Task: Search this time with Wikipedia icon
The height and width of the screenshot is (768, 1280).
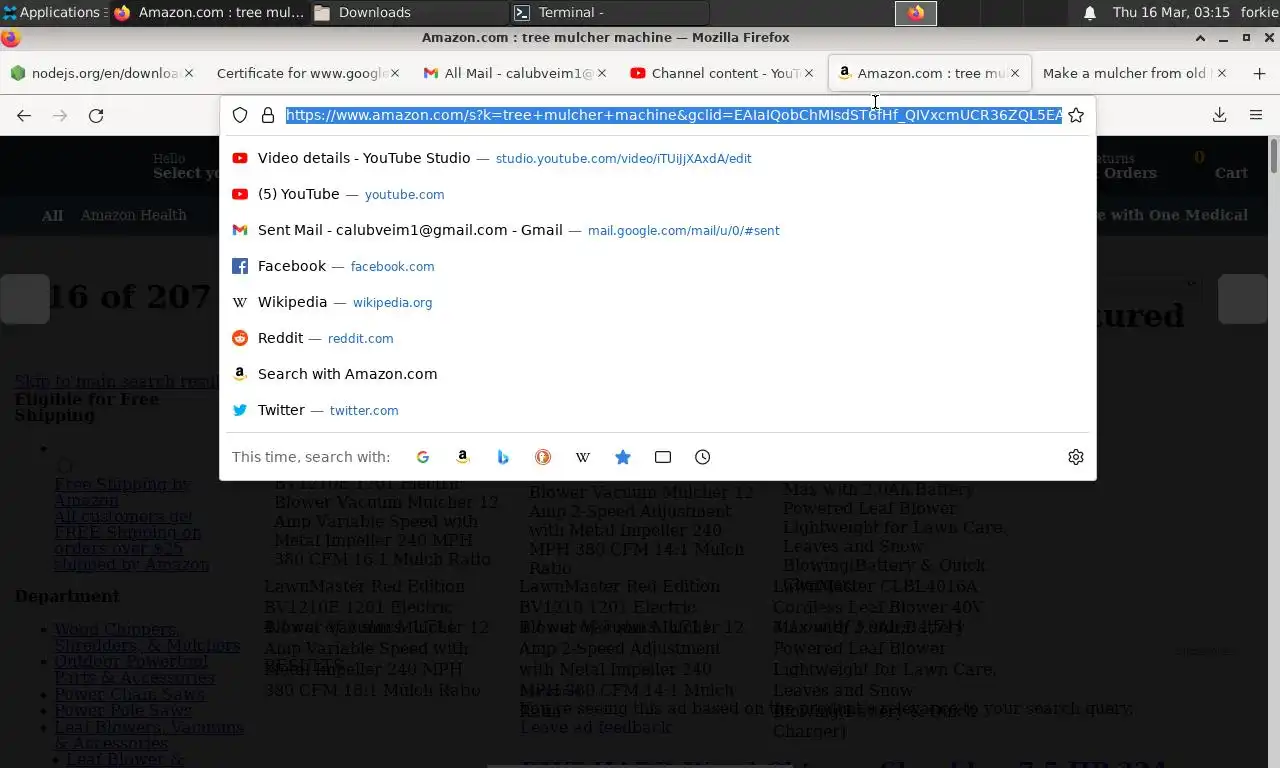Action: (583, 457)
